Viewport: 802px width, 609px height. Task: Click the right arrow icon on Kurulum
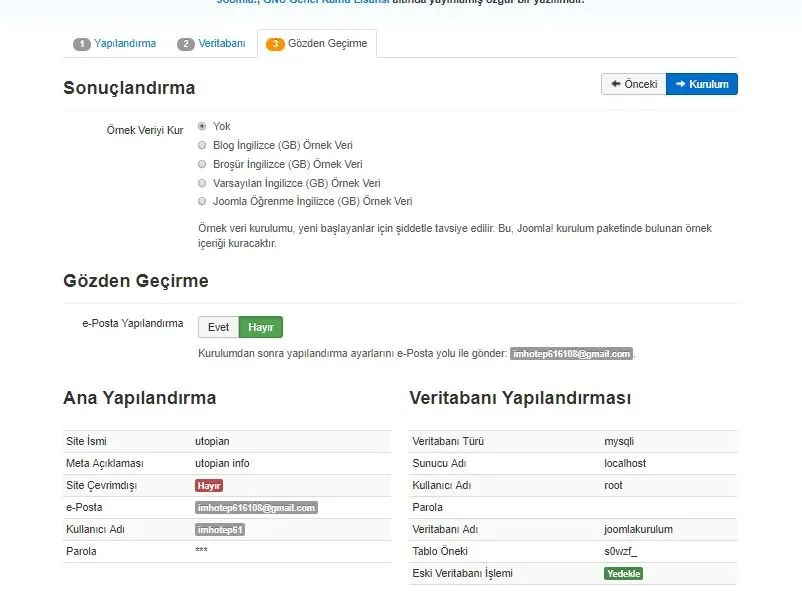pos(680,84)
